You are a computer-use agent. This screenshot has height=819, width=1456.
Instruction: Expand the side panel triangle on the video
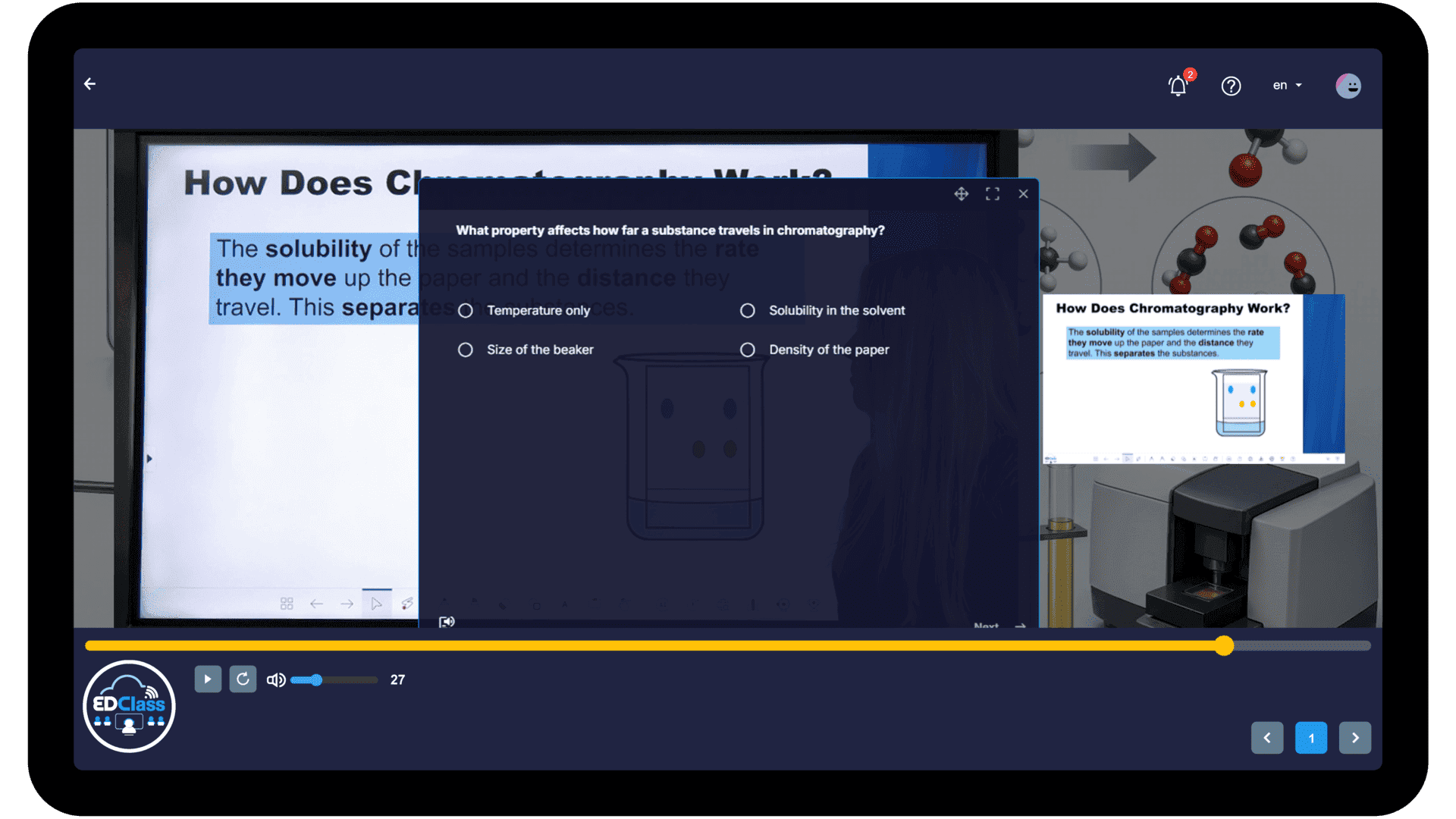coord(149,459)
